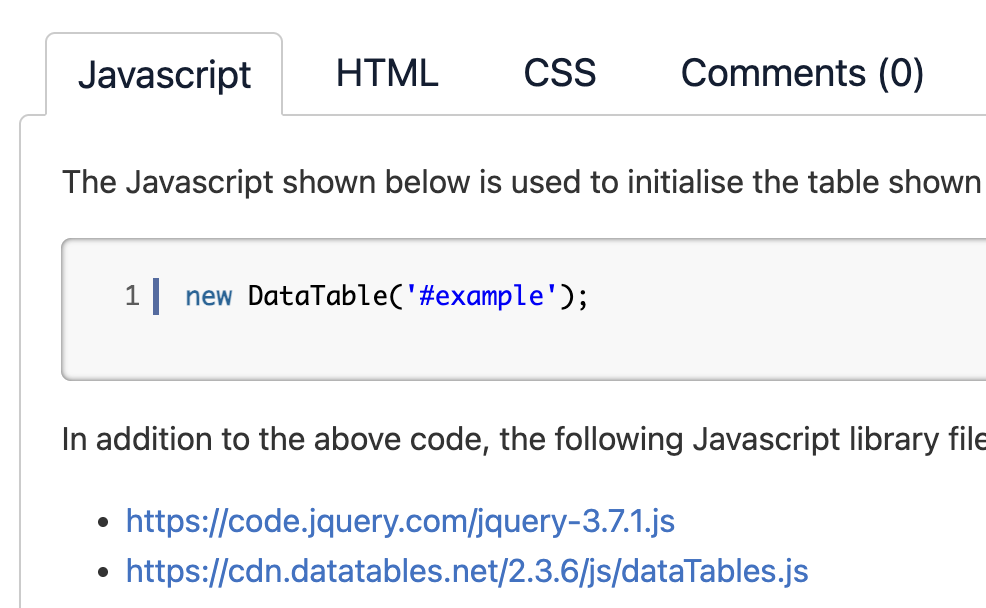Click blank tab bar space right of Comments

point(960,74)
